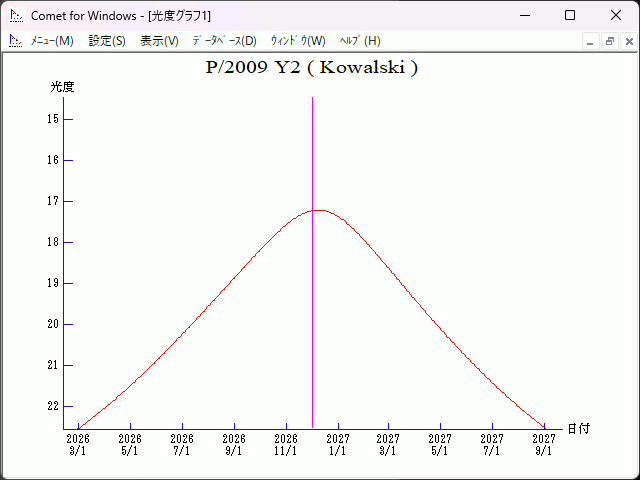Click the peak of the red magnitude curve

pyautogui.click(x=317, y=210)
